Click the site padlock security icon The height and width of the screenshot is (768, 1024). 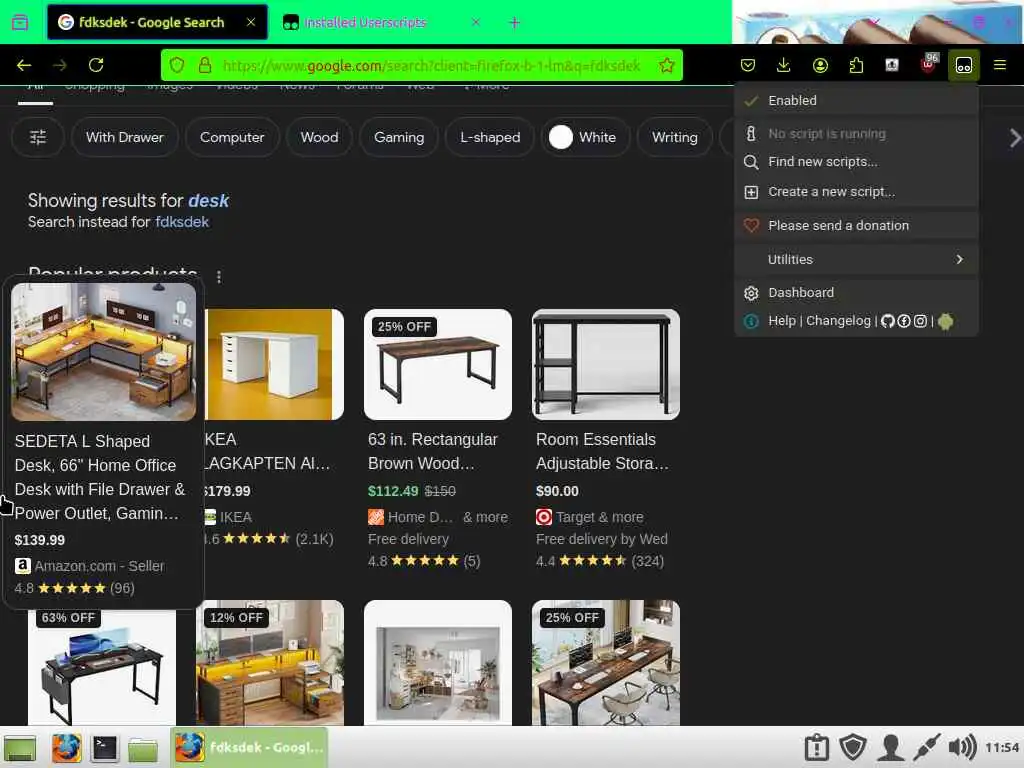205,65
